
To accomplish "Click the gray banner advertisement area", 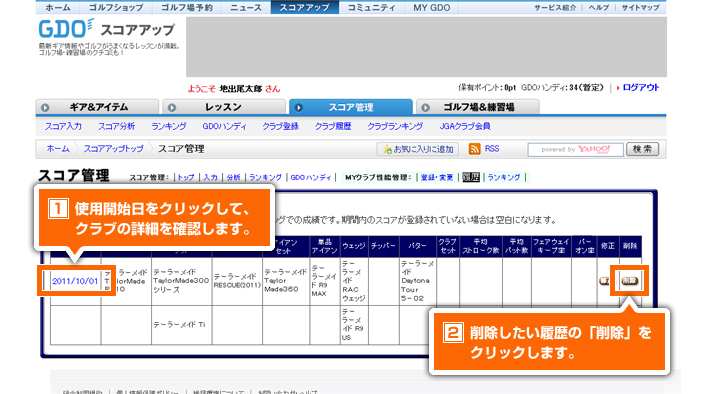I will [x=426, y=47].
